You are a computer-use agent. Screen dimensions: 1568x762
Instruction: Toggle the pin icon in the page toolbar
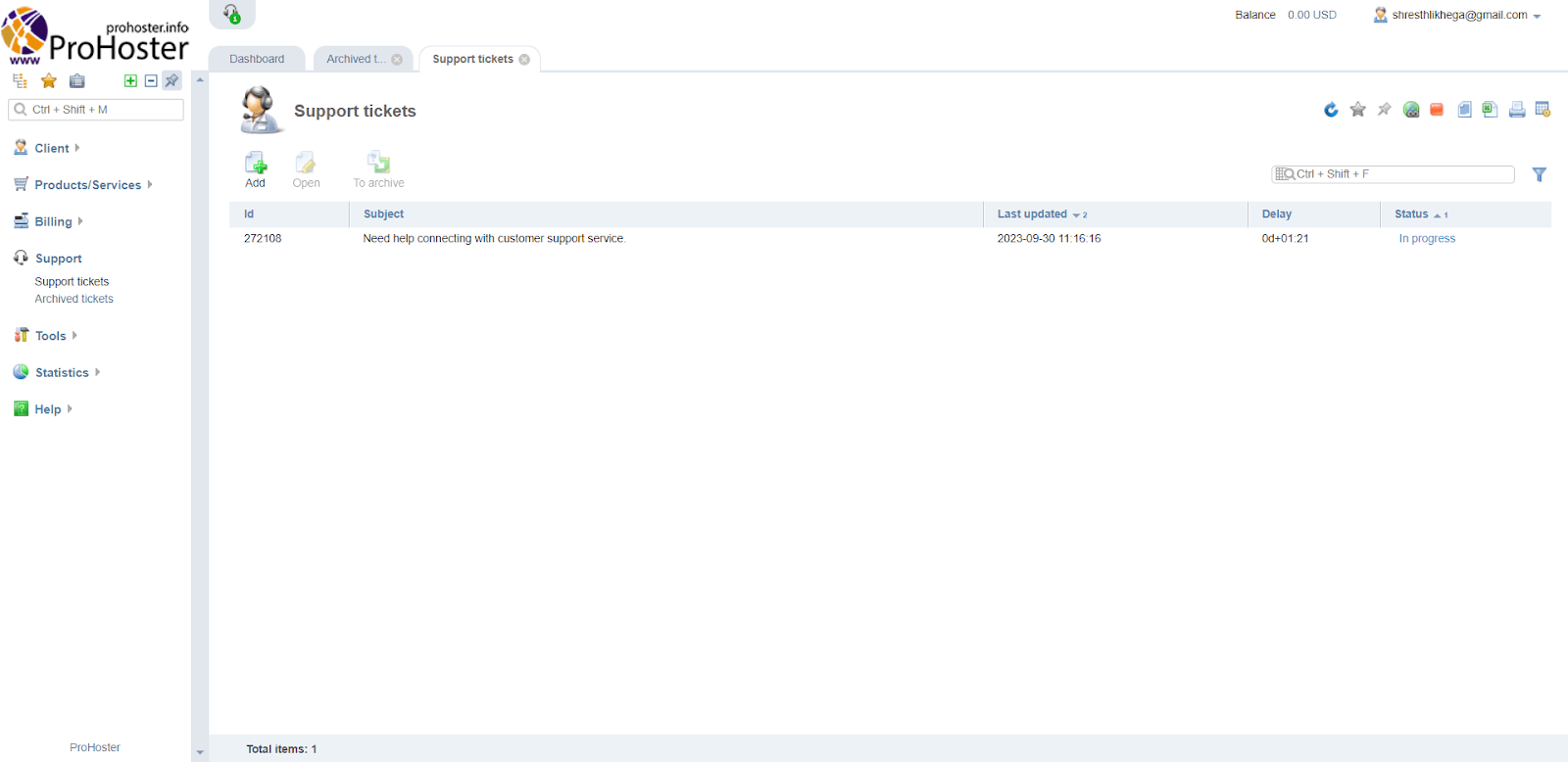[x=1384, y=110]
